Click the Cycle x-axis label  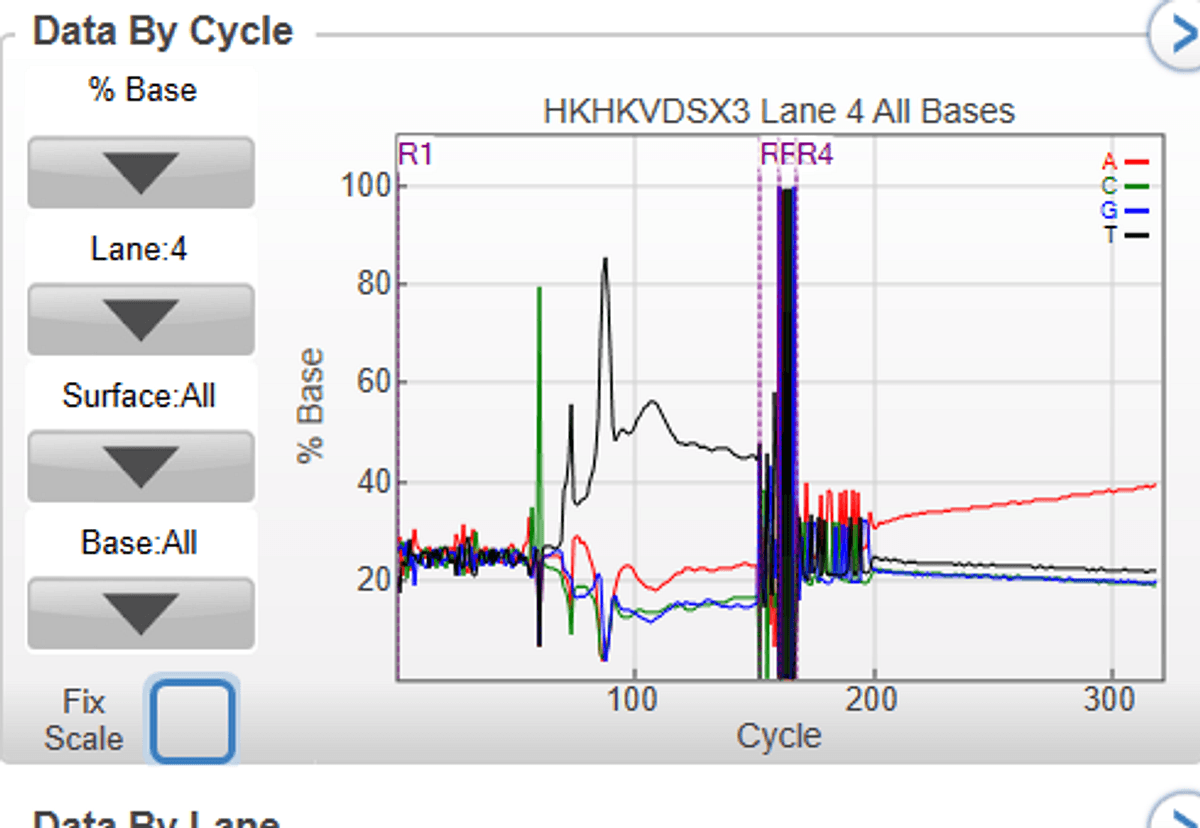tap(779, 736)
